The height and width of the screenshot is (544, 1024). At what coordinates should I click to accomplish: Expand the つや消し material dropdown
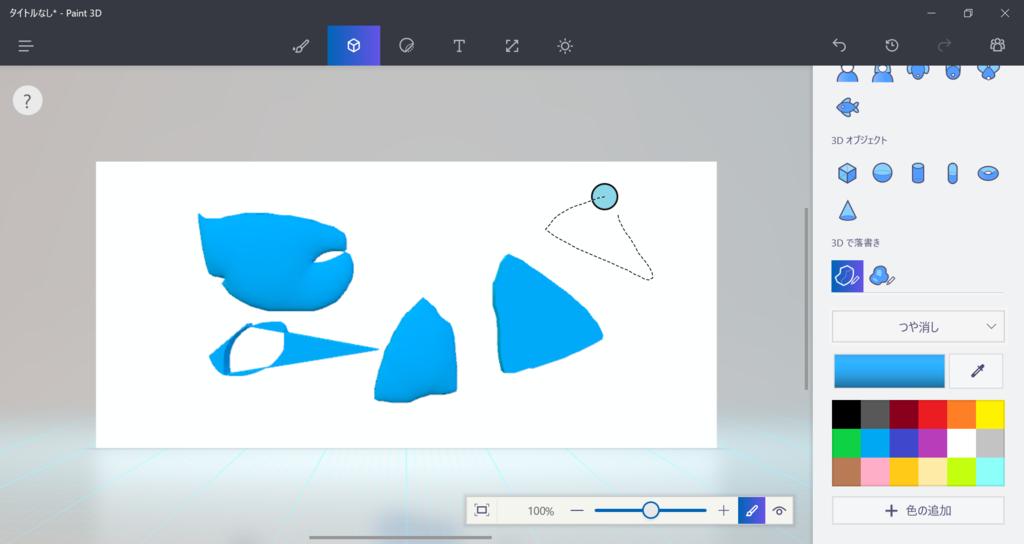point(918,327)
